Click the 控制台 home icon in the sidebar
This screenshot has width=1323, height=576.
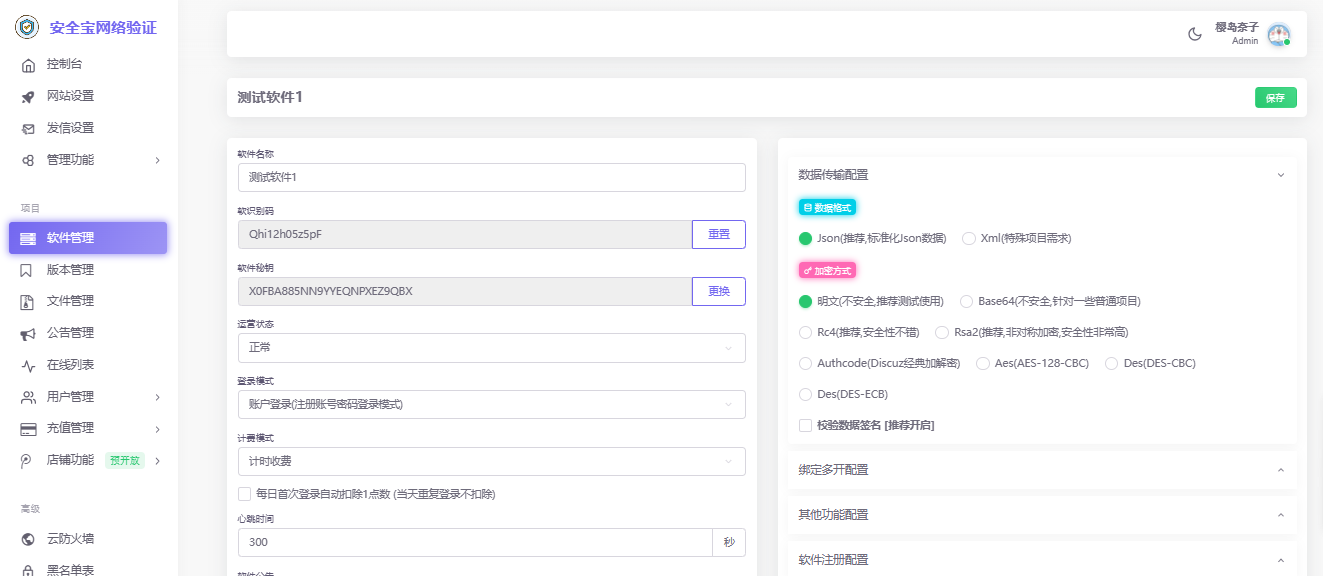point(28,65)
